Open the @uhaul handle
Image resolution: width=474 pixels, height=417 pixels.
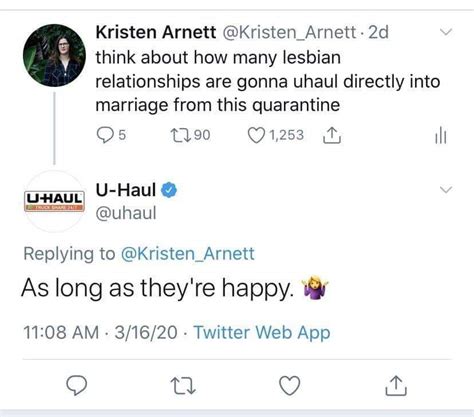point(126,213)
